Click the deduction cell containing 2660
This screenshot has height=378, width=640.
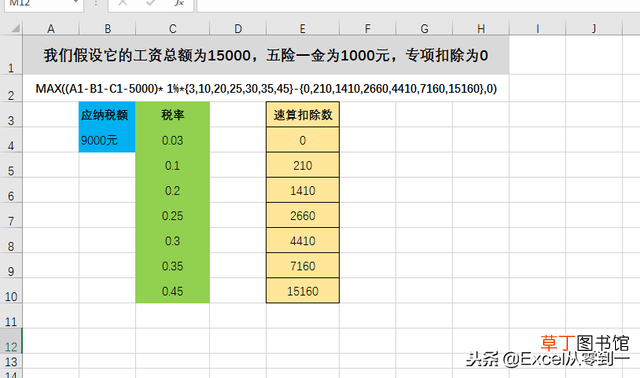(x=302, y=216)
